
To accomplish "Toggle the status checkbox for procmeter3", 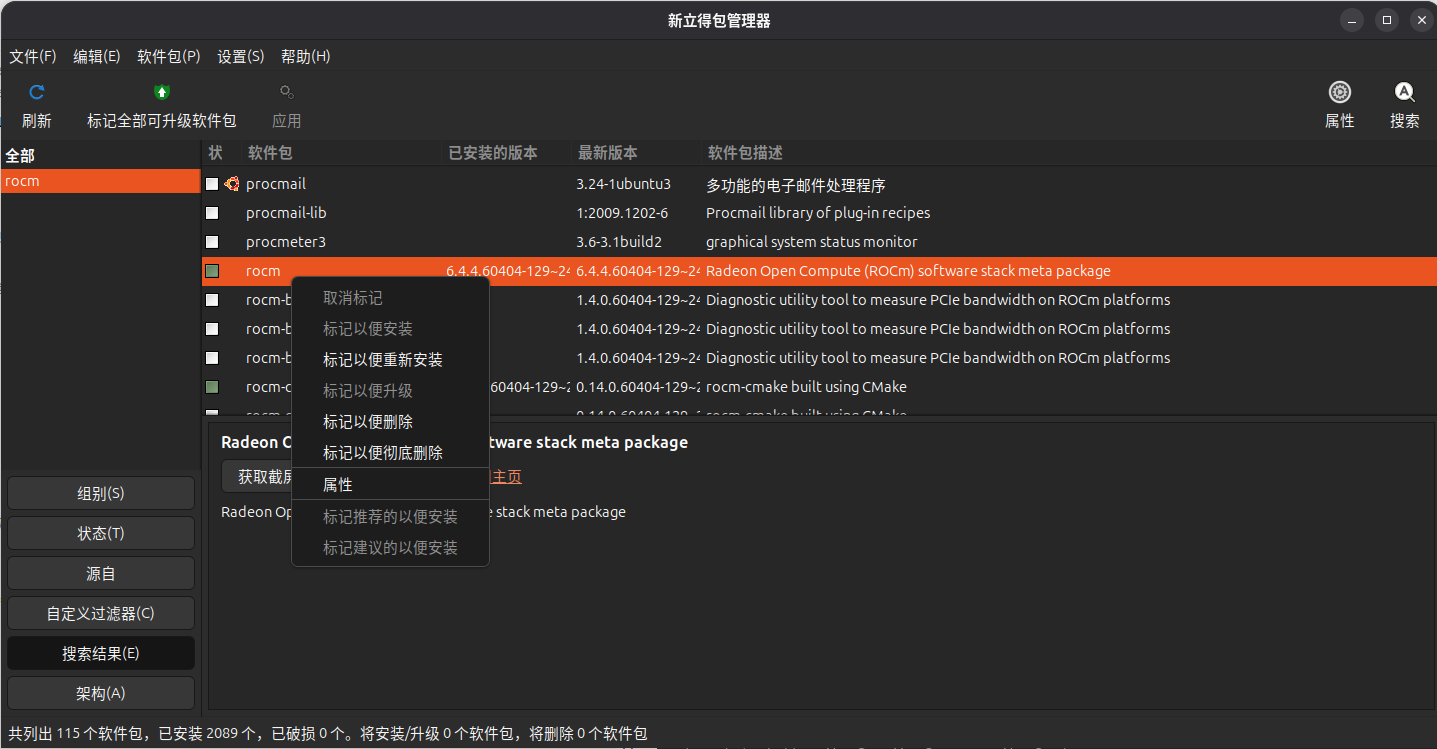I will pos(212,242).
